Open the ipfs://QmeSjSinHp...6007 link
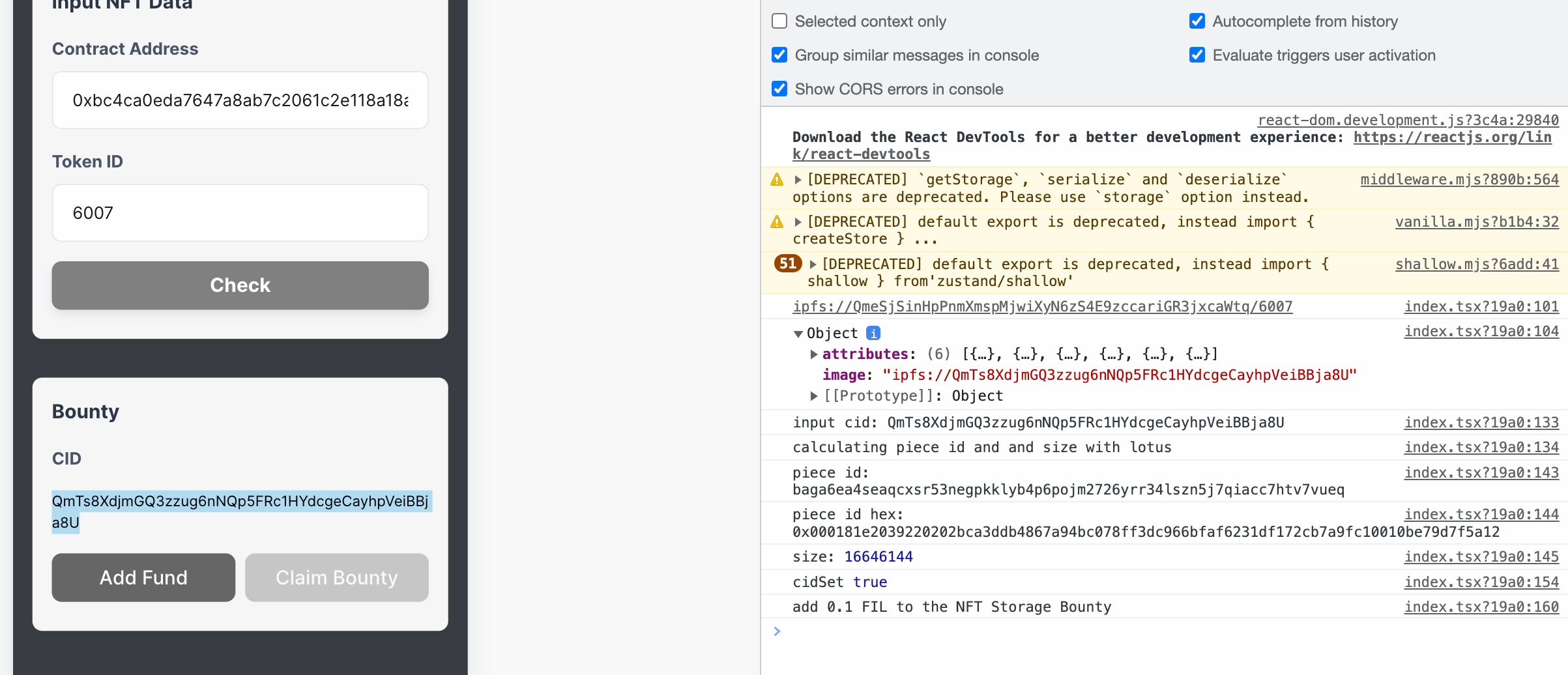This screenshot has height=675, width=1568. click(1043, 306)
